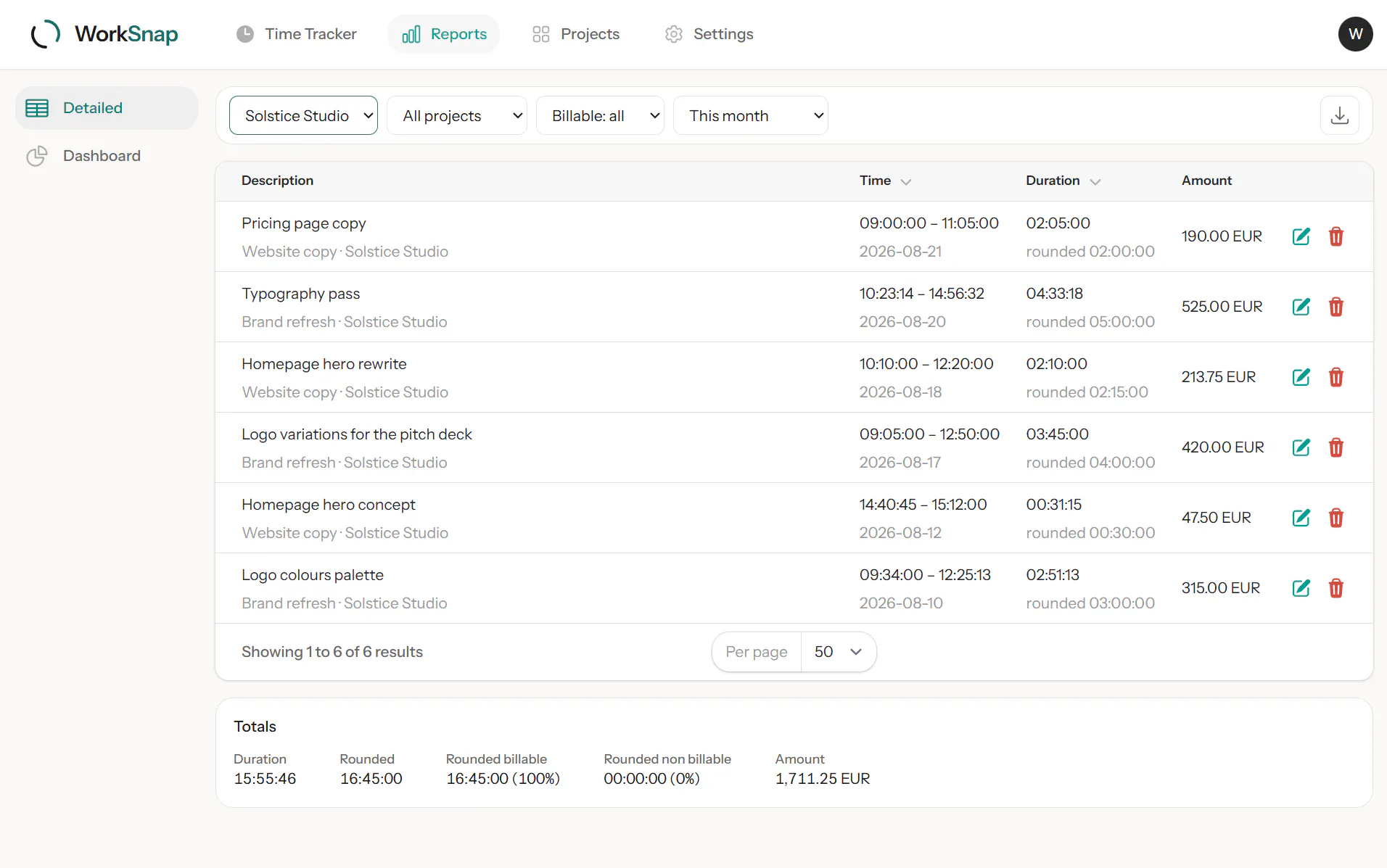Image resolution: width=1387 pixels, height=868 pixels.
Task: Download the report export
Action: click(x=1339, y=116)
